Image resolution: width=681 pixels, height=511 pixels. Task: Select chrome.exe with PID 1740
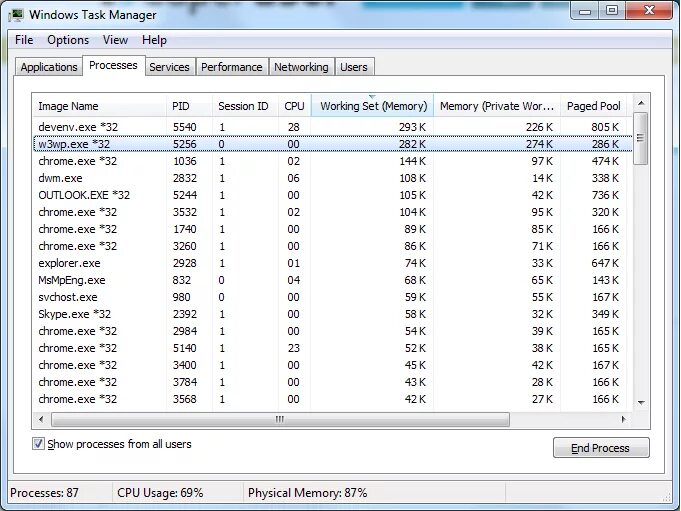pyautogui.click(x=333, y=229)
